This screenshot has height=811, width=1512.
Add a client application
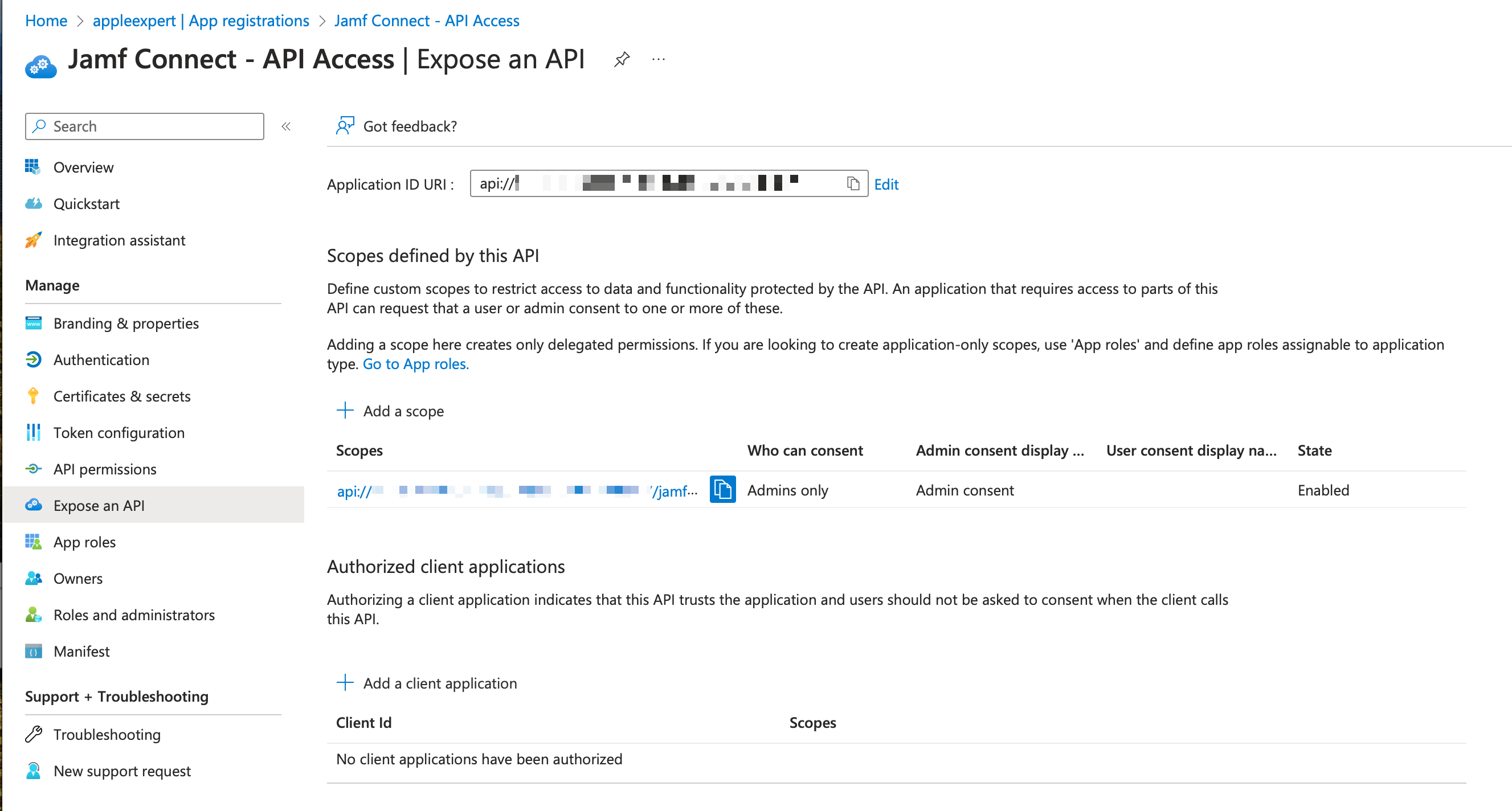point(439,683)
